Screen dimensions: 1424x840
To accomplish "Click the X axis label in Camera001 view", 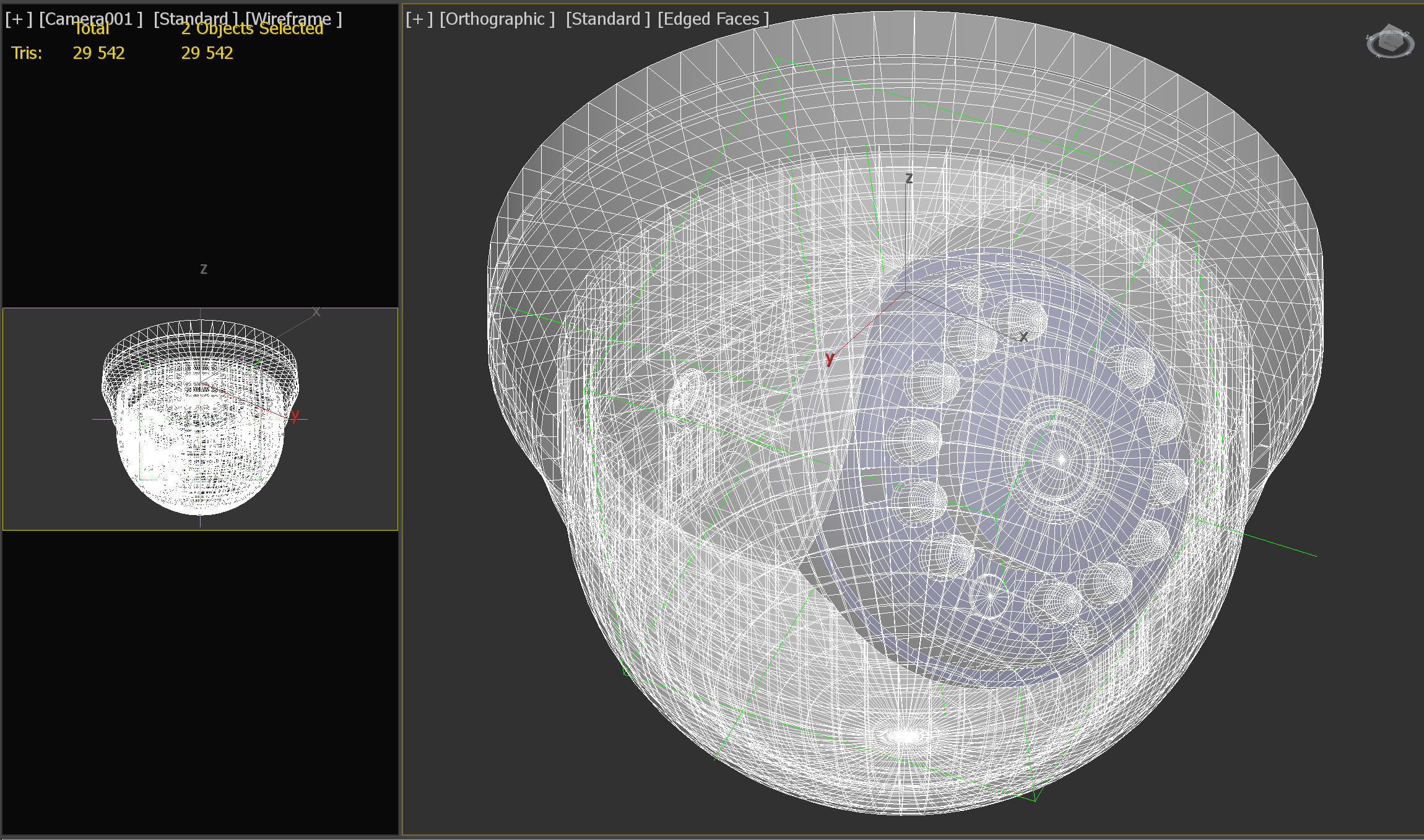I will click(x=316, y=312).
